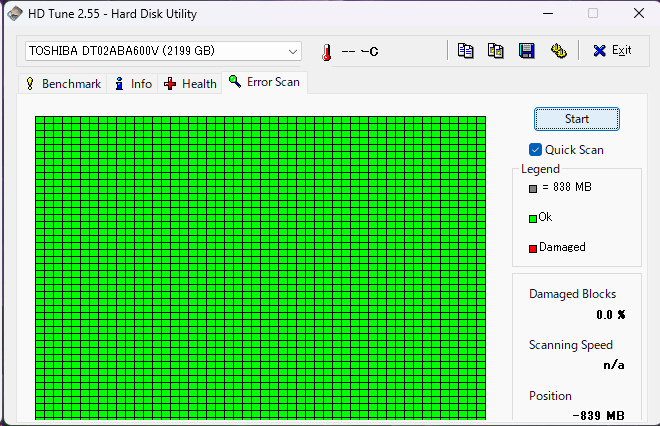
Task: Click the Exit button in toolbar
Action: point(612,51)
